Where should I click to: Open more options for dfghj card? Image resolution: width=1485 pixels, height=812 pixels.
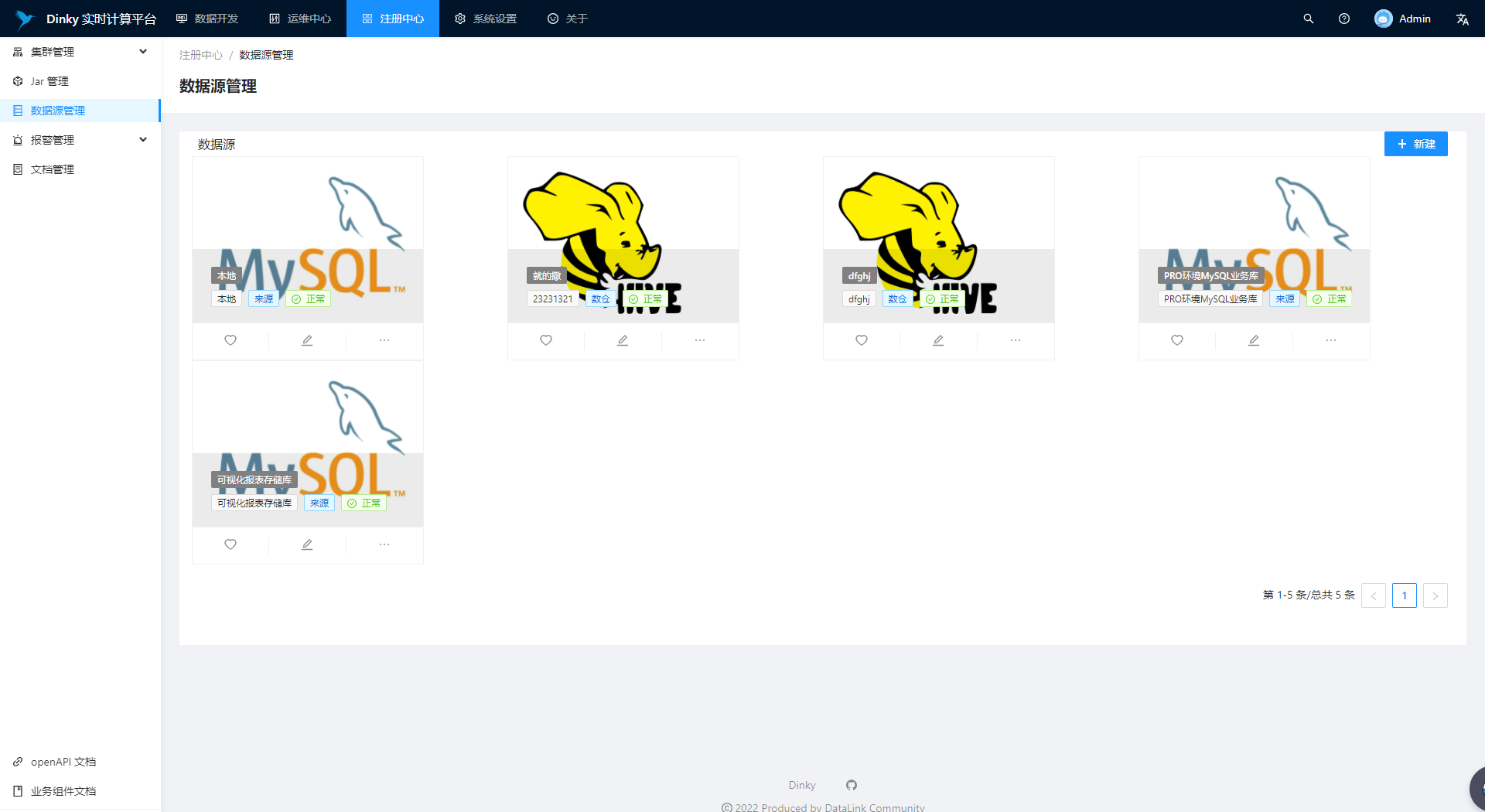click(x=1016, y=340)
